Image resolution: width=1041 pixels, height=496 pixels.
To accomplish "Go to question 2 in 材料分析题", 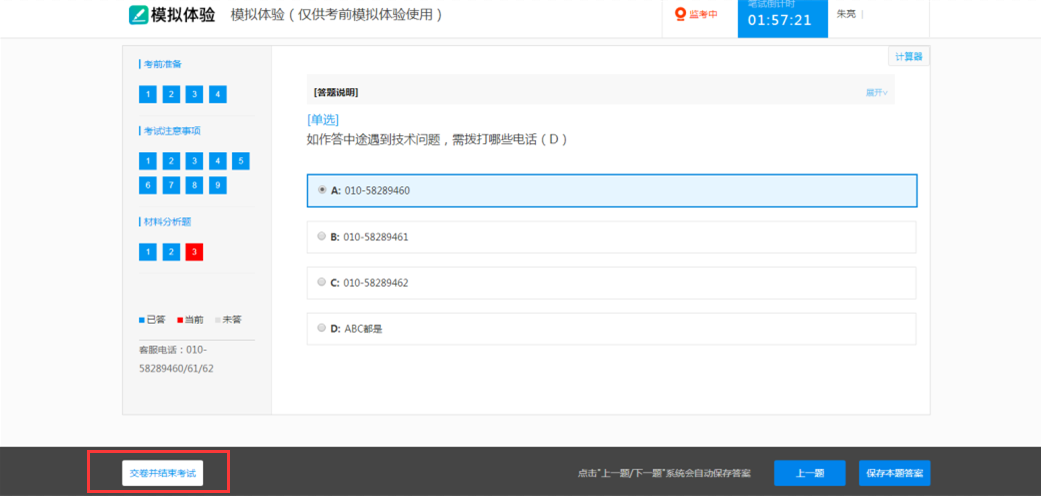I will pyautogui.click(x=171, y=252).
